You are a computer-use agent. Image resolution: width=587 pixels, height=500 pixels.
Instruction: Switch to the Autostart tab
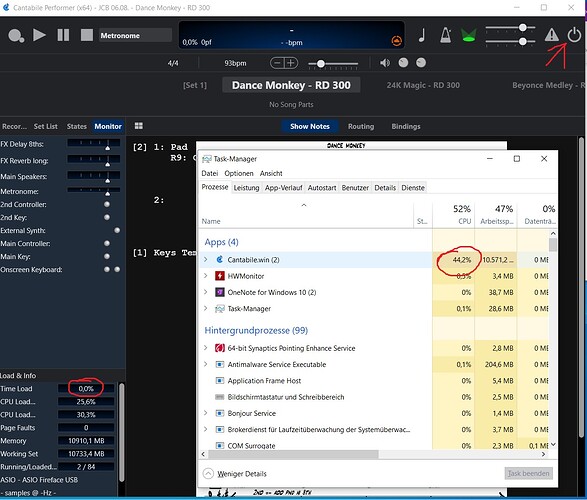click(x=322, y=188)
